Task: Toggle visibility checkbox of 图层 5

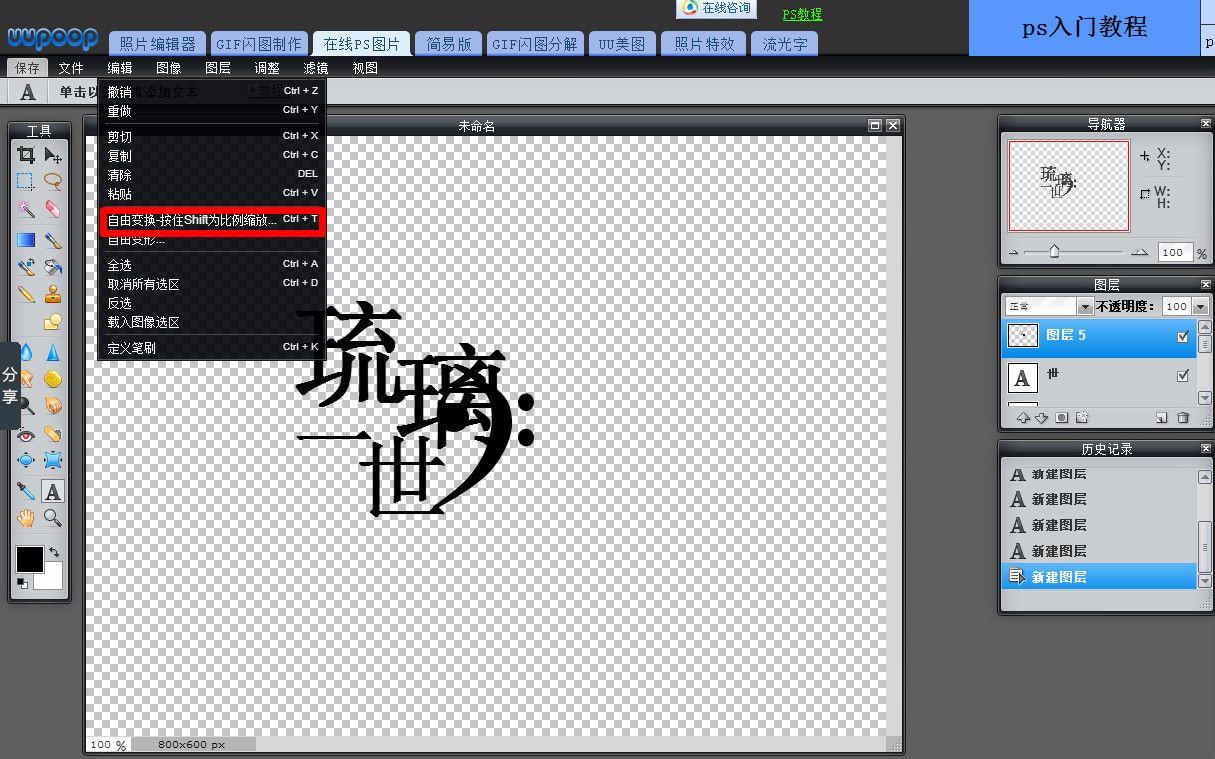Action: pos(1182,336)
